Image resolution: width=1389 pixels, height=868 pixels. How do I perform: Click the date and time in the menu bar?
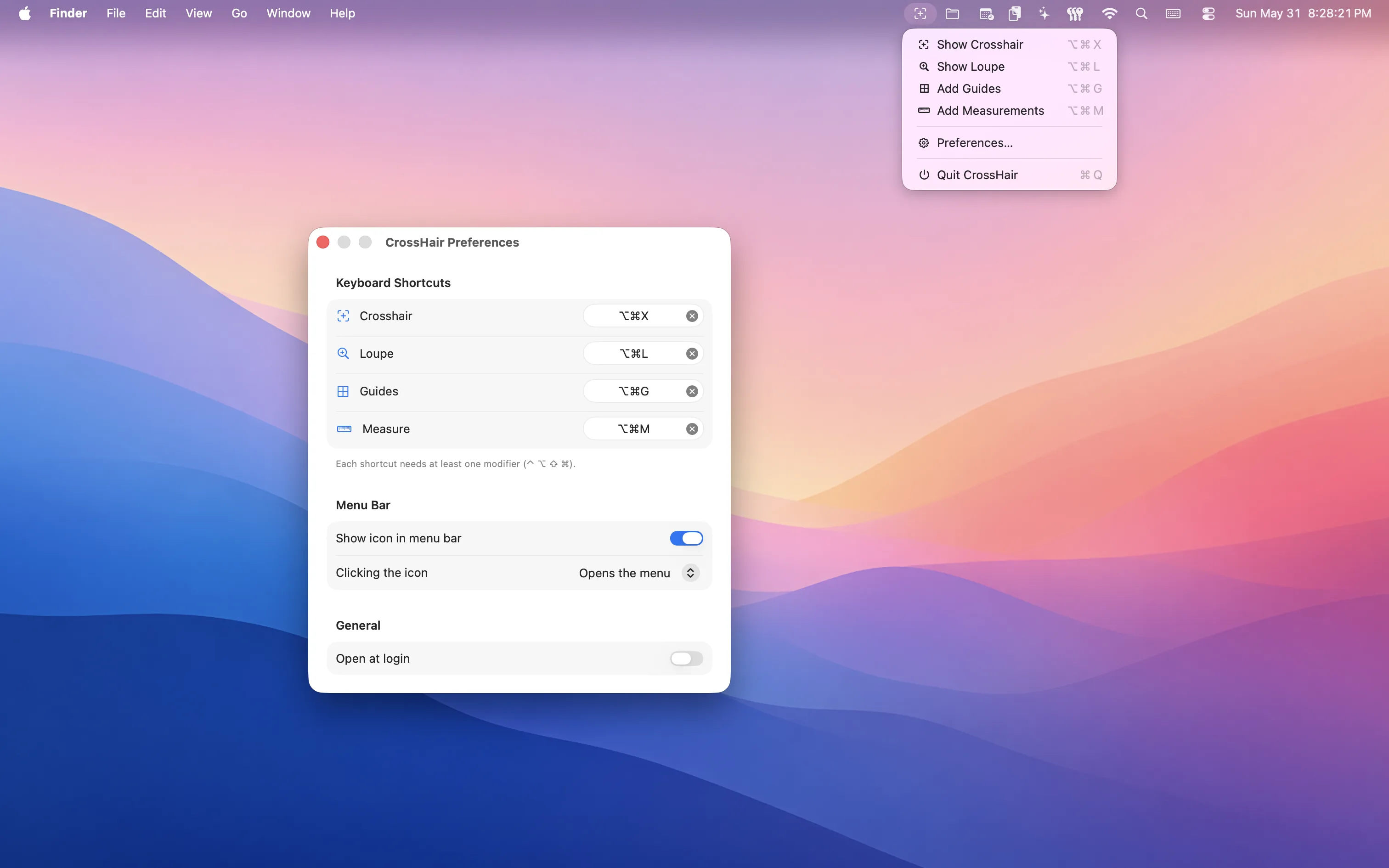pyautogui.click(x=1303, y=13)
